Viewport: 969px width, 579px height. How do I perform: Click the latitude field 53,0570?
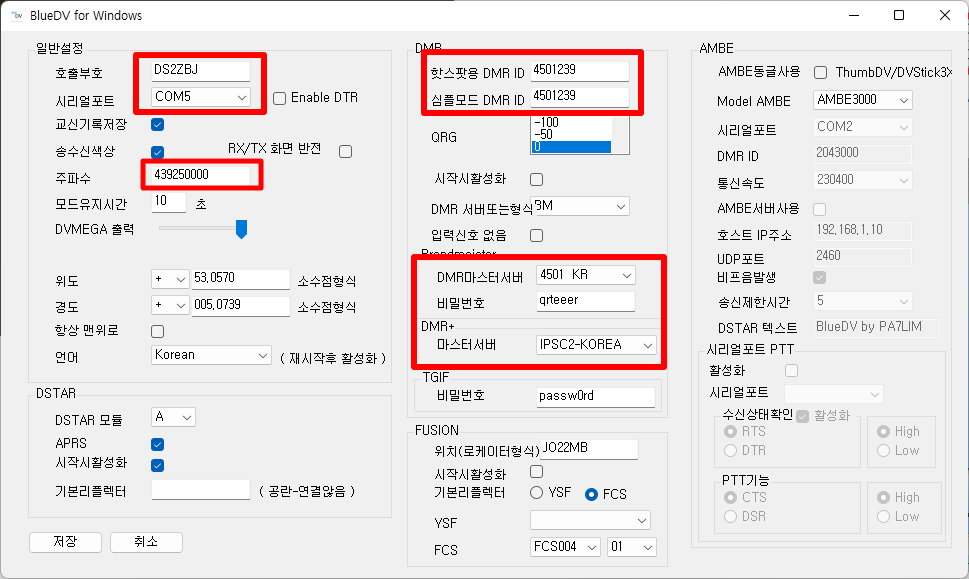(x=240, y=279)
